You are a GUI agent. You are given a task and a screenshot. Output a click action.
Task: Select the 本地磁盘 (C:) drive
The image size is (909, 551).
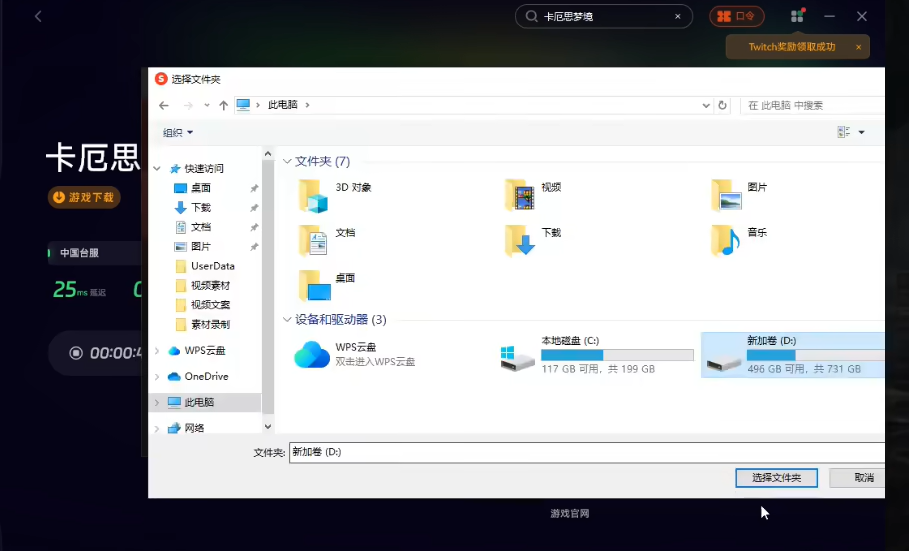tap(596, 355)
